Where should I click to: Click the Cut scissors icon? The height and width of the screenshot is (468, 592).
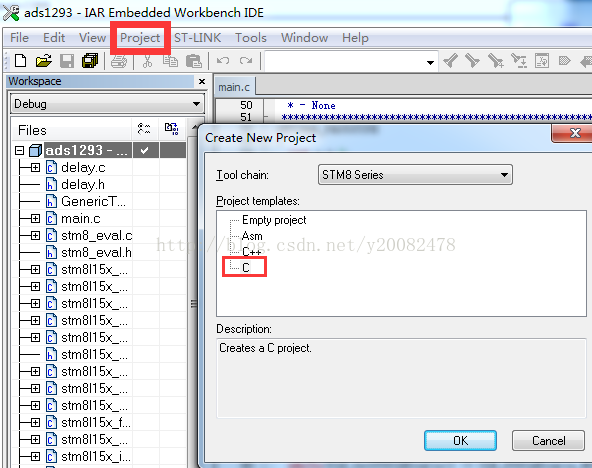(148, 61)
